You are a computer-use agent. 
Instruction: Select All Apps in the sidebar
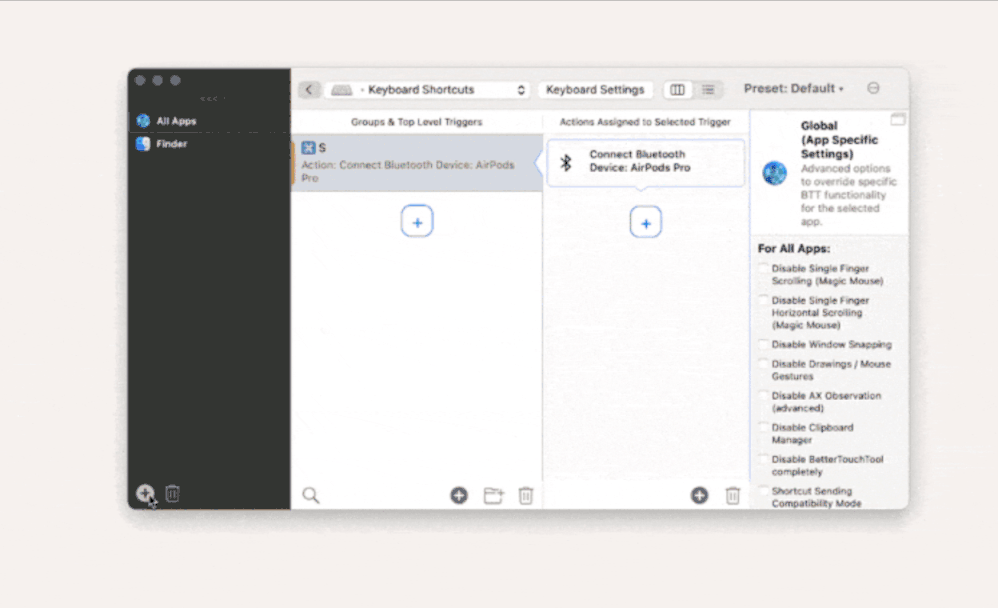click(176, 121)
